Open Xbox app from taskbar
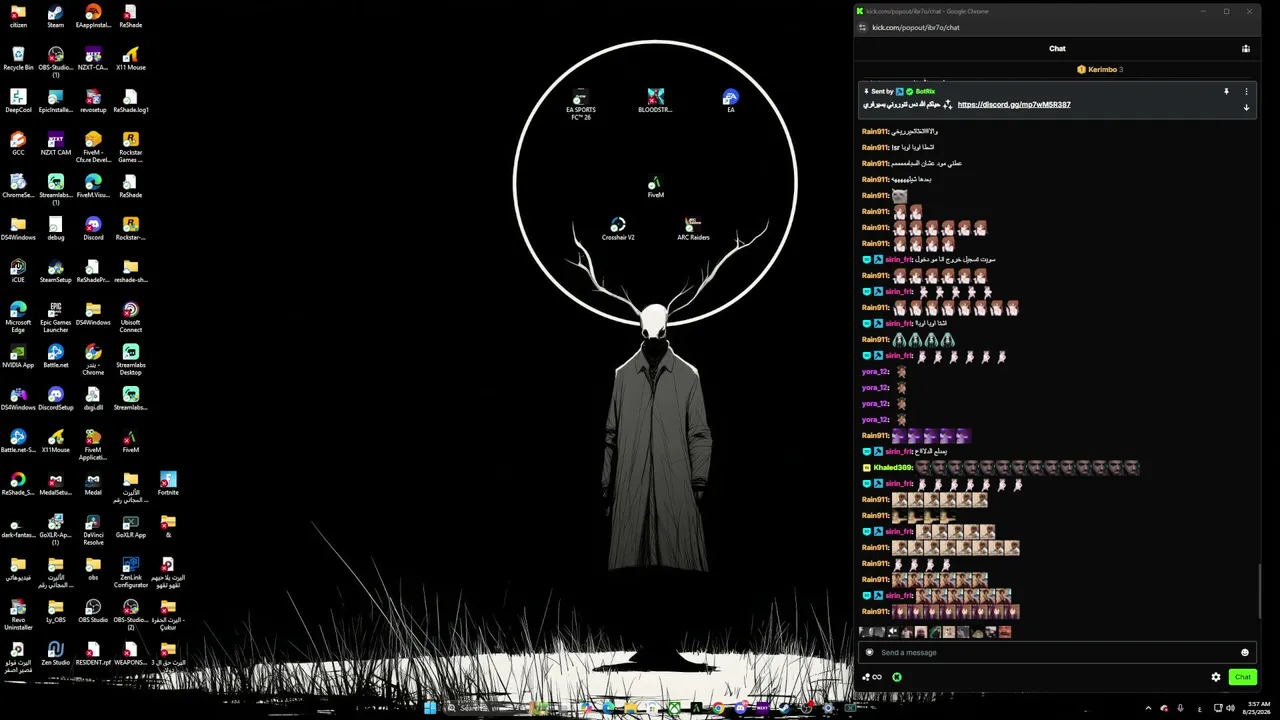Screen dimensions: 1280x720 click(x=676, y=708)
